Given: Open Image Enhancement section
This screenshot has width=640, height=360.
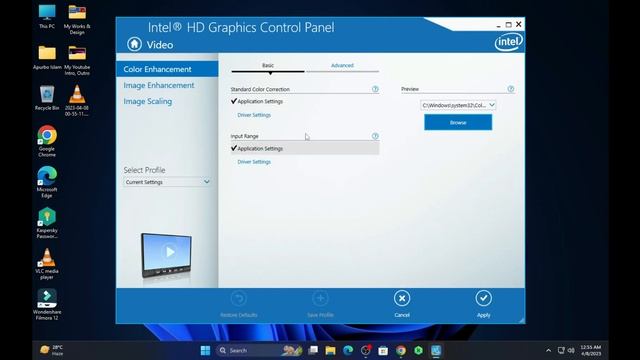Looking at the screenshot, I should click(159, 85).
